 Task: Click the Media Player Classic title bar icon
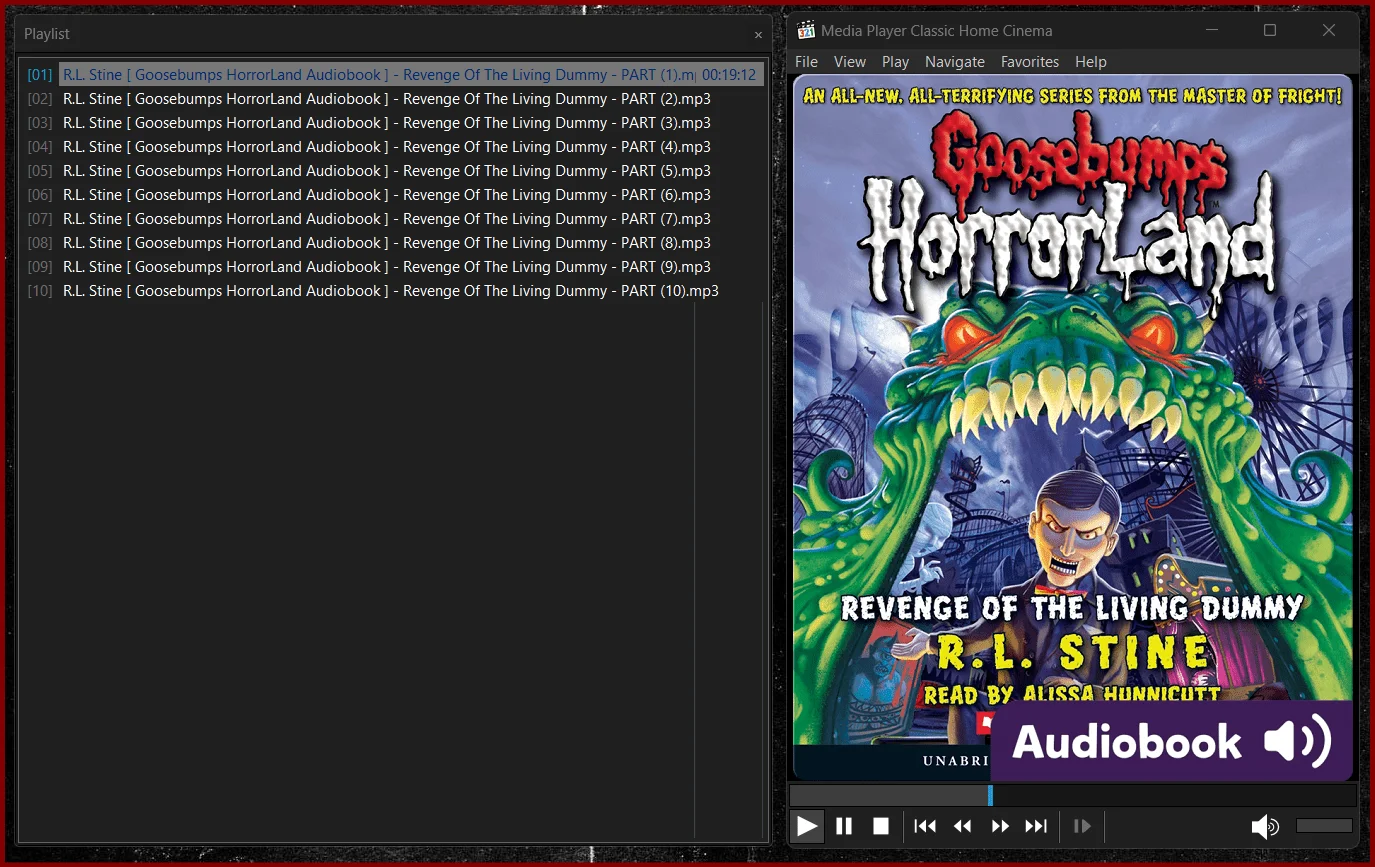pyautogui.click(x=806, y=31)
